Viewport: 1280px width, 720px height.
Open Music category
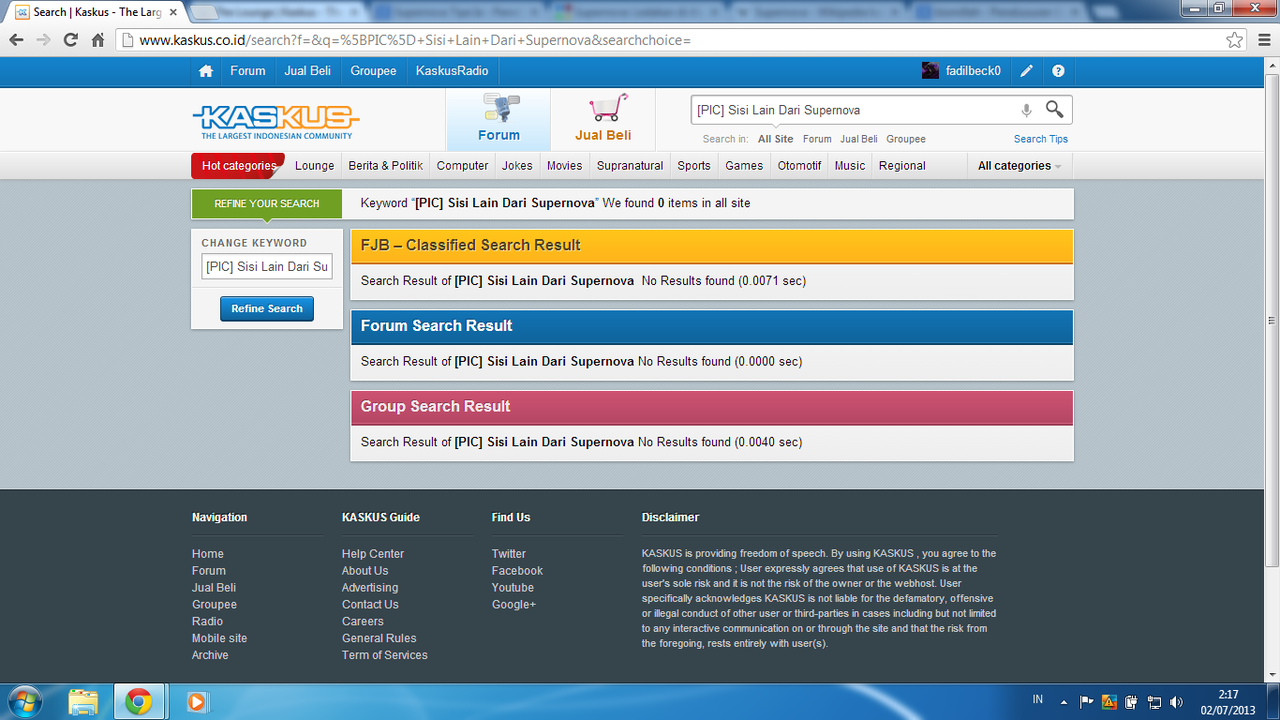click(850, 166)
